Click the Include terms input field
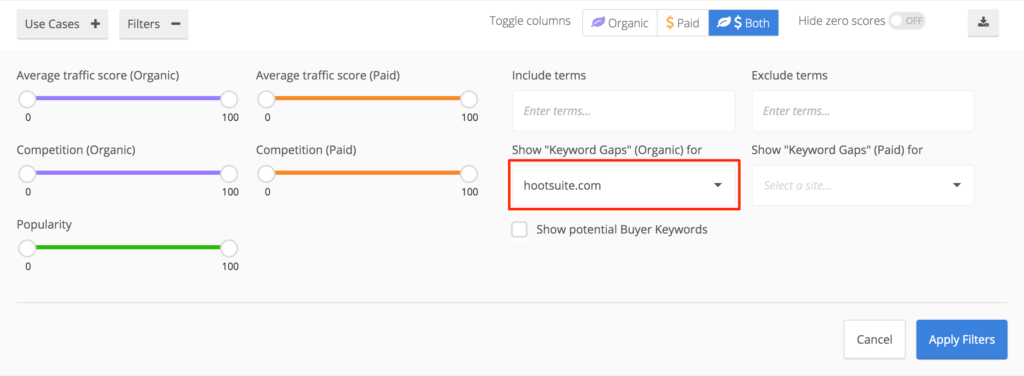The width and height of the screenshot is (1024, 376). 623,111
